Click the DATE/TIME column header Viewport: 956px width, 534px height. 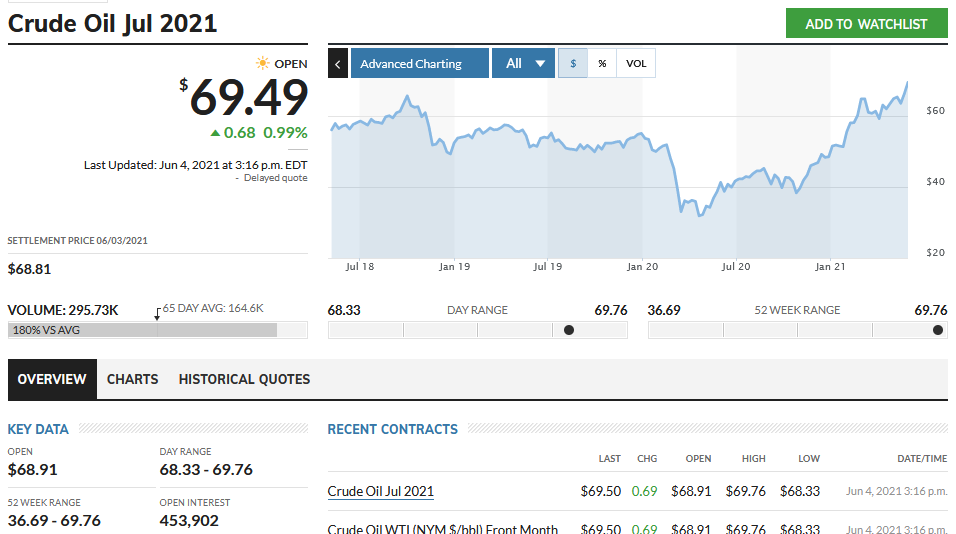coord(922,458)
